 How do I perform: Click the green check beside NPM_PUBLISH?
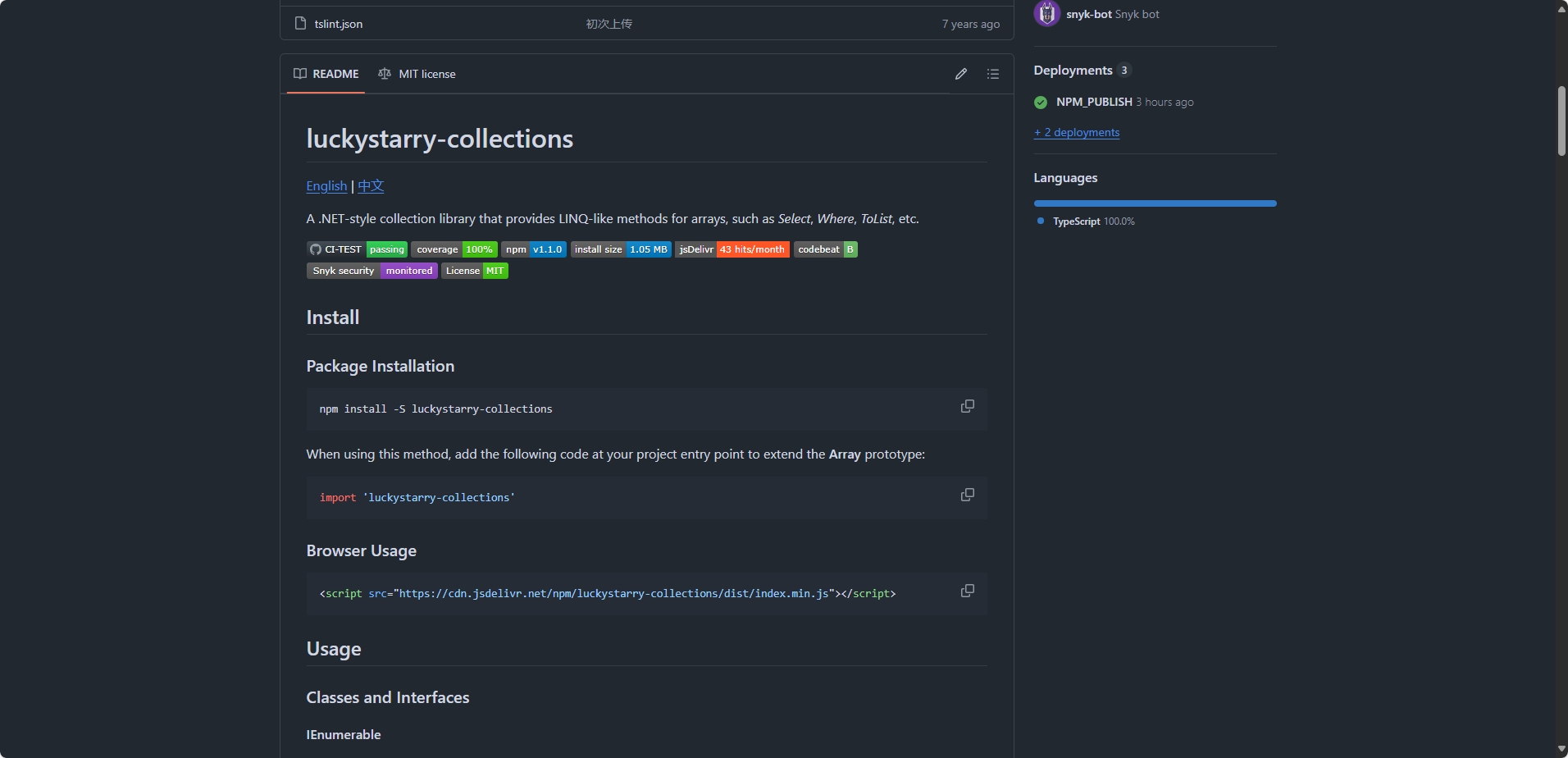pyautogui.click(x=1040, y=102)
